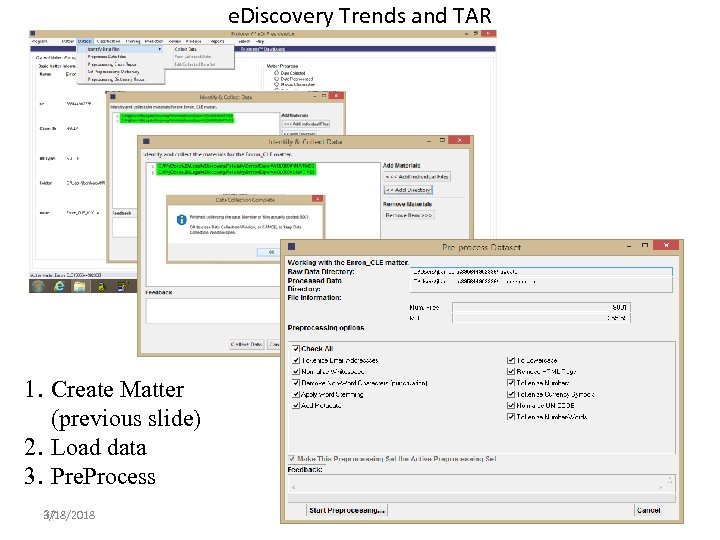This screenshot has height=540, width=720.
Task: Maximize the Pre-process Dataset window
Action: click(x=645, y=246)
